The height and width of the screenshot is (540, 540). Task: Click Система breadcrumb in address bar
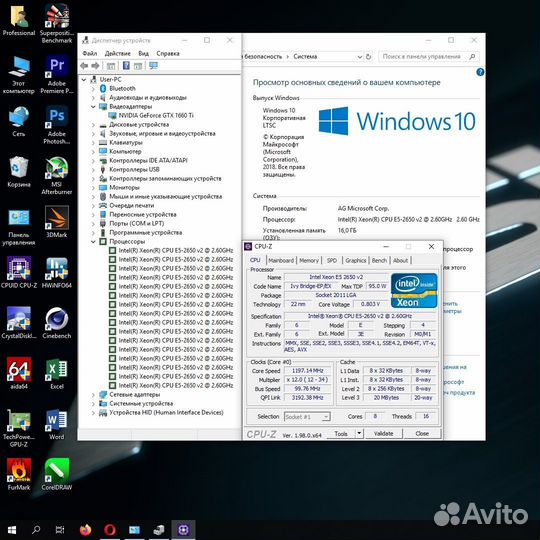coord(305,56)
